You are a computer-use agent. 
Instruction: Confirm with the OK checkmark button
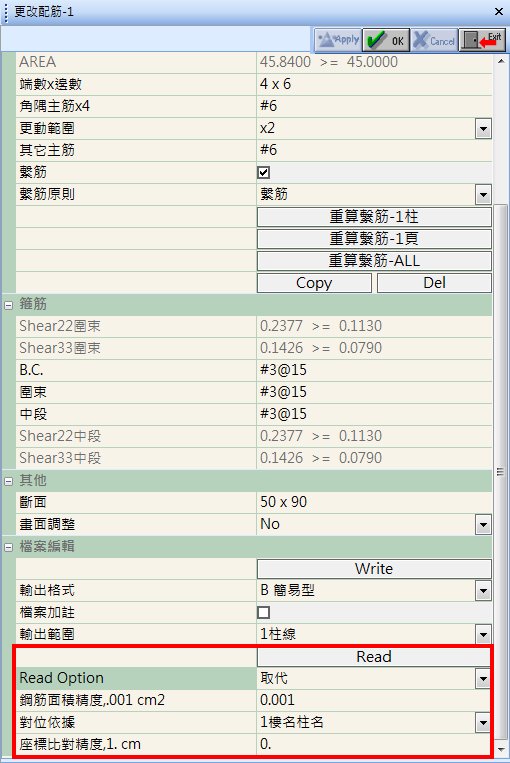click(x=386, y=39)
